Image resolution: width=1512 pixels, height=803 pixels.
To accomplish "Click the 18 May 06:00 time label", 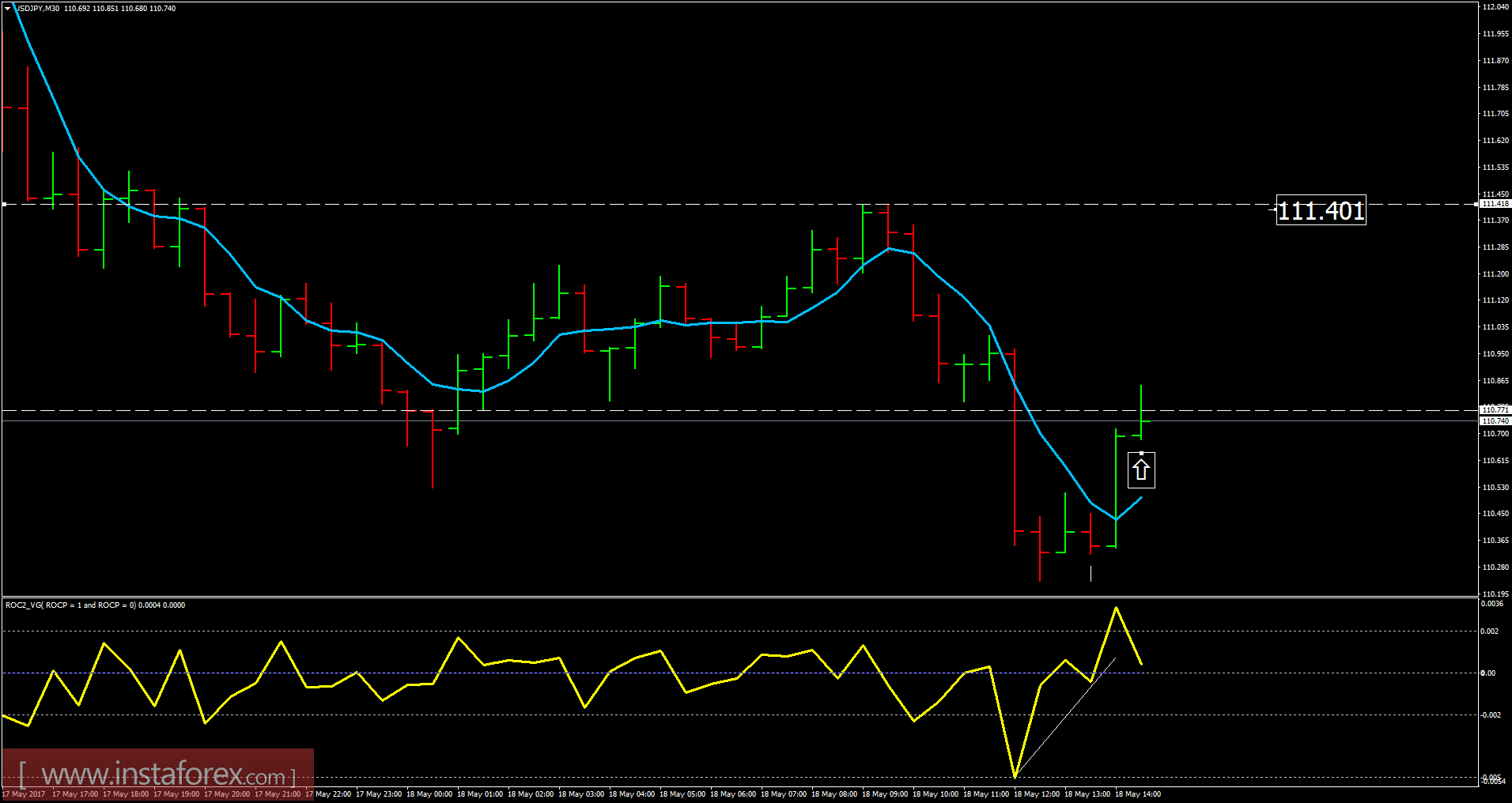I will tap(733, 794).
